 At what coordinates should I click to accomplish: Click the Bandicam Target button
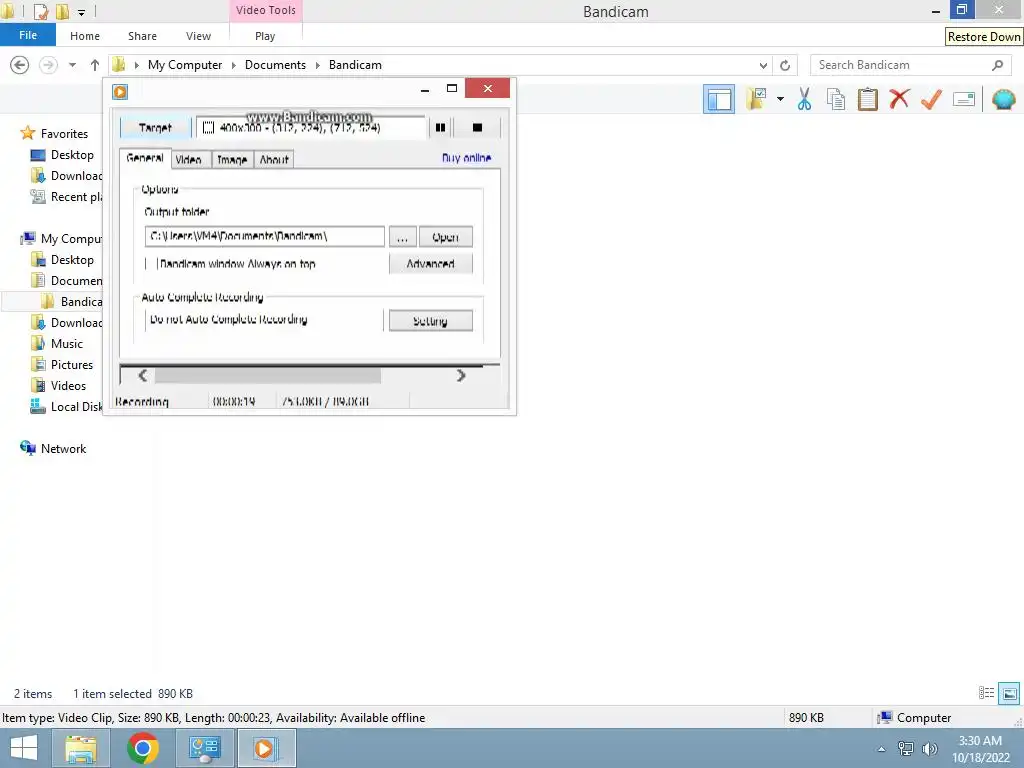click(x=155, y=127)
